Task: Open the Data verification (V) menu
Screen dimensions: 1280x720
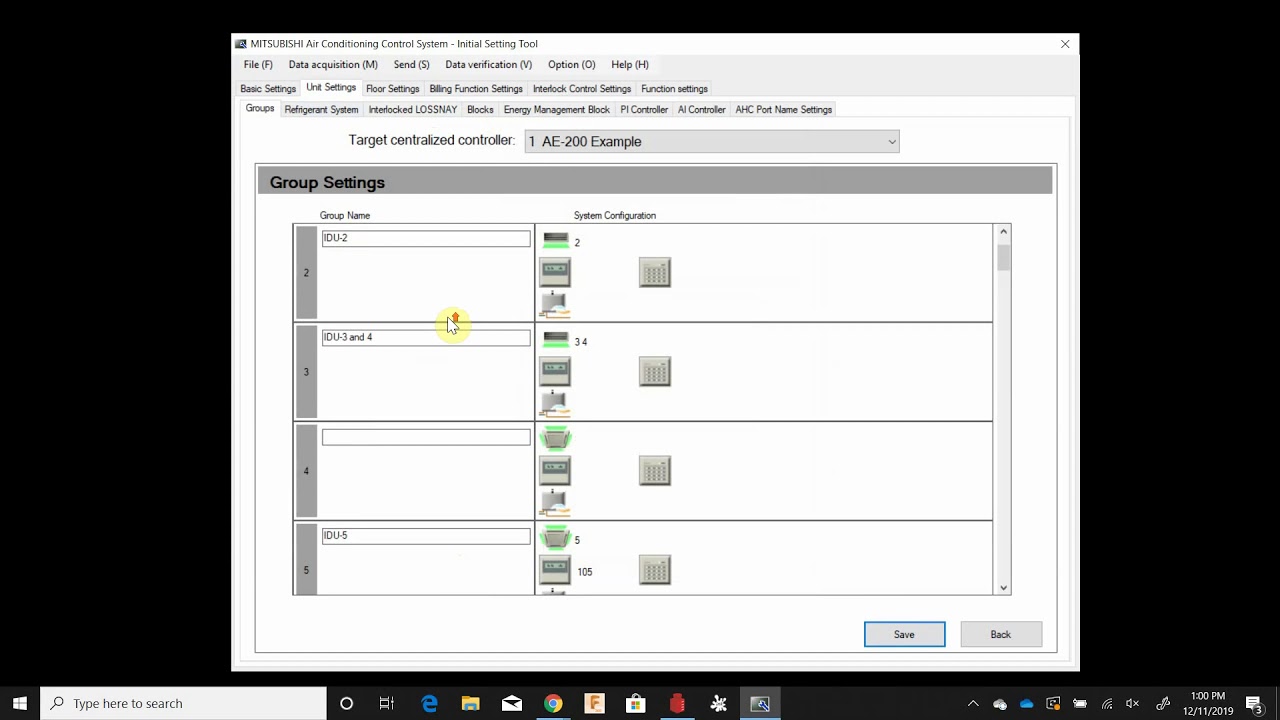Action: point(488,64)
